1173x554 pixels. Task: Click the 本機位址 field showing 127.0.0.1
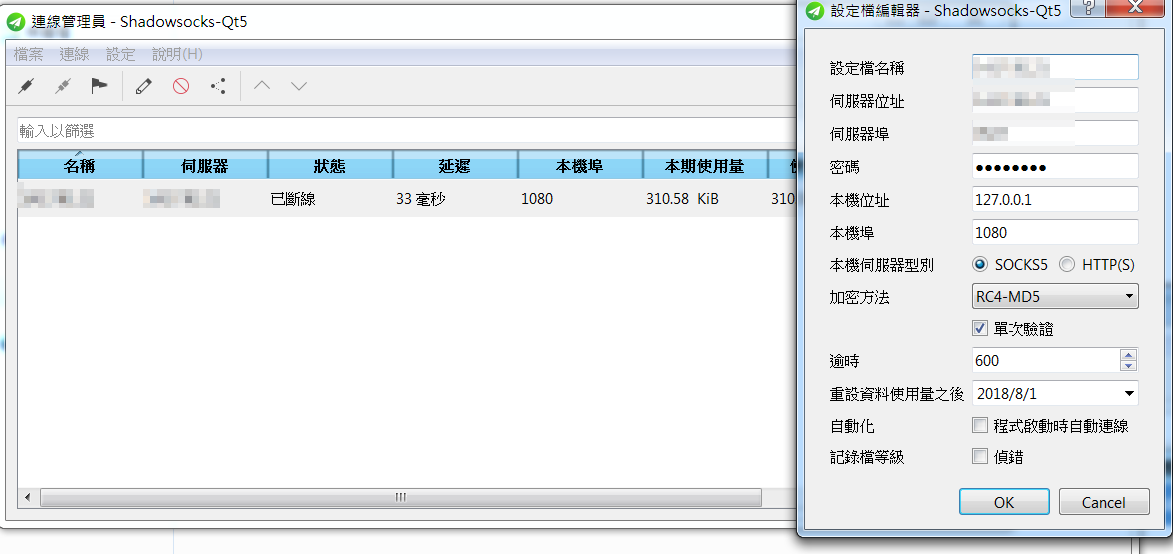tap(1055, 199)
